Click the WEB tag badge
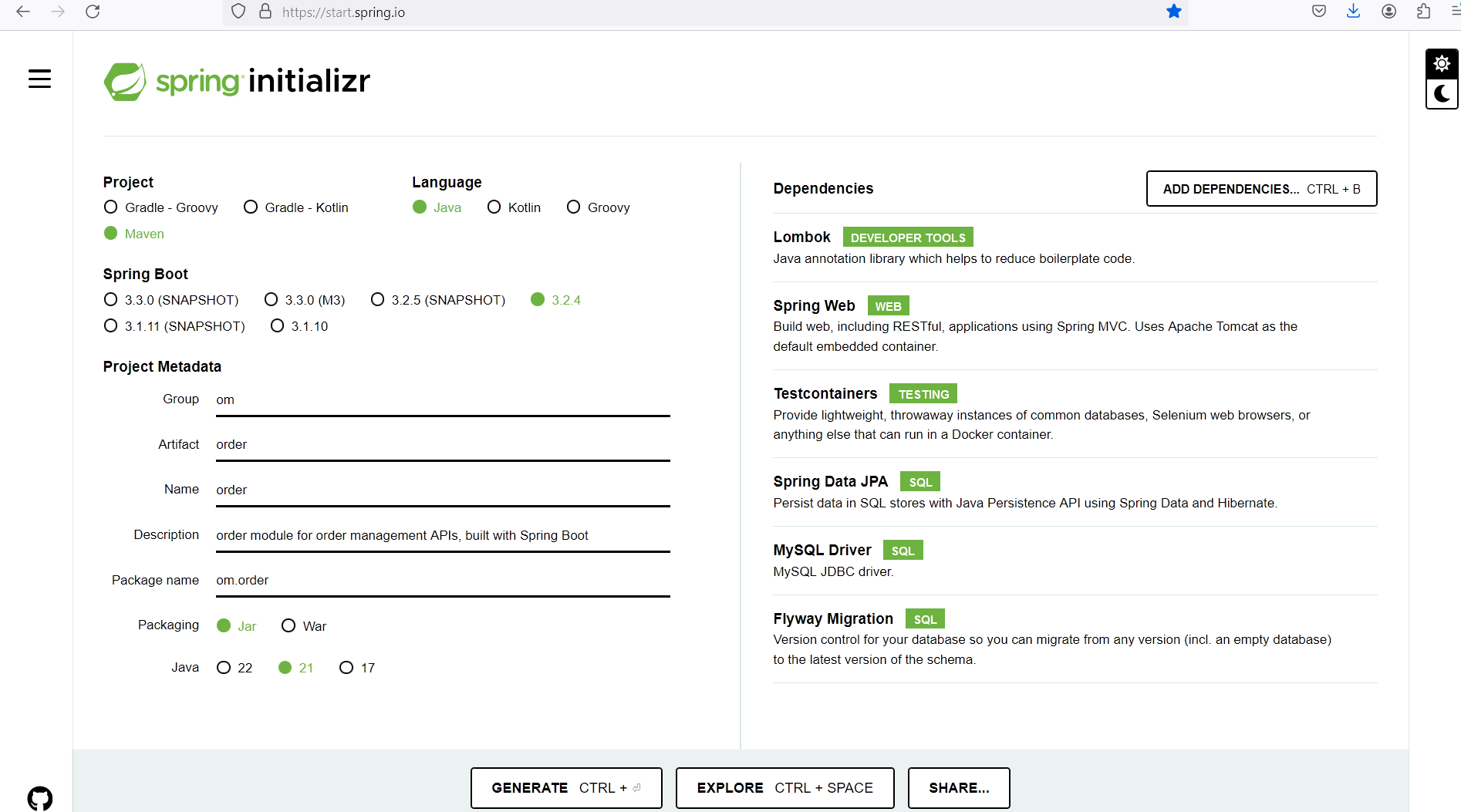 coord(888,306)
